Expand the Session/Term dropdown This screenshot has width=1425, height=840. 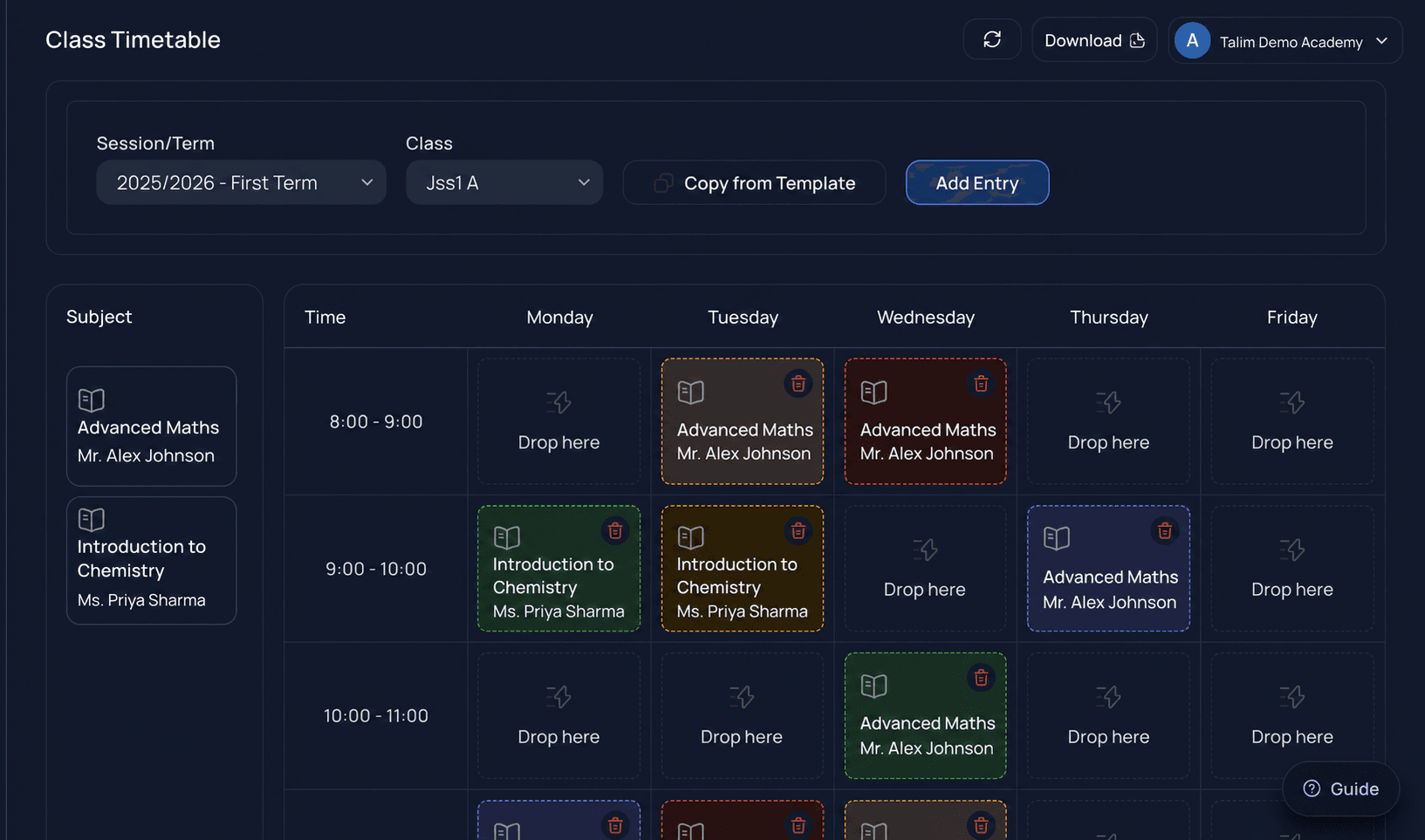click(241, 182)
